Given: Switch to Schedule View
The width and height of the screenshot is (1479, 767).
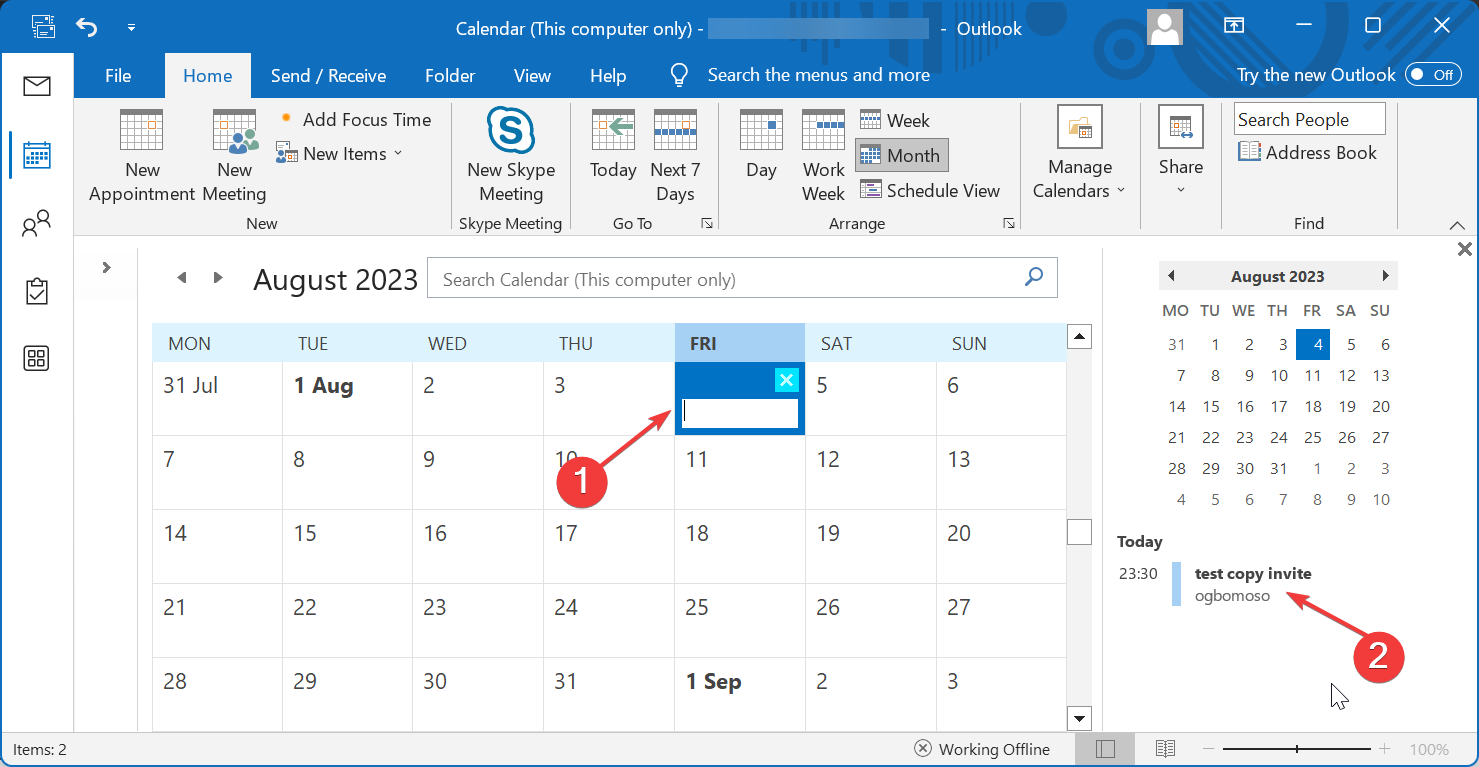Looking at the screenshot, I should pos(930,190).
